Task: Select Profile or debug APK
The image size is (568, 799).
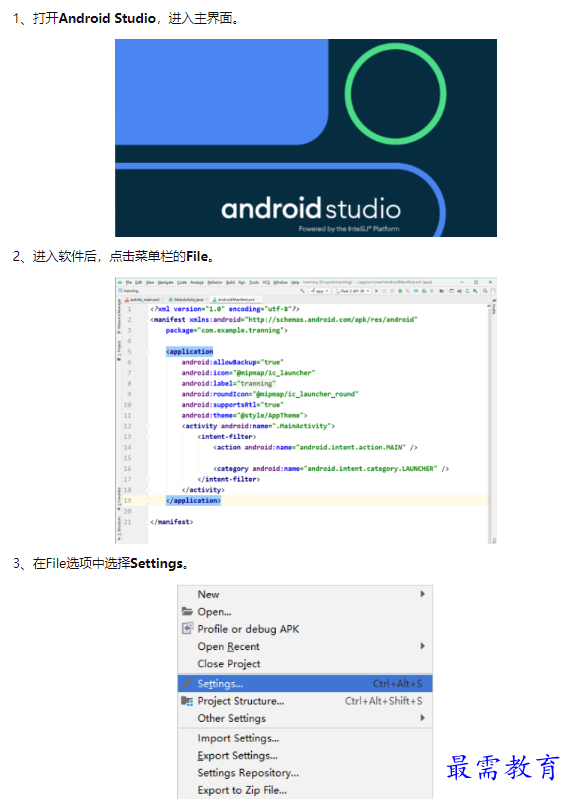Action: click(x=305, y=629)
